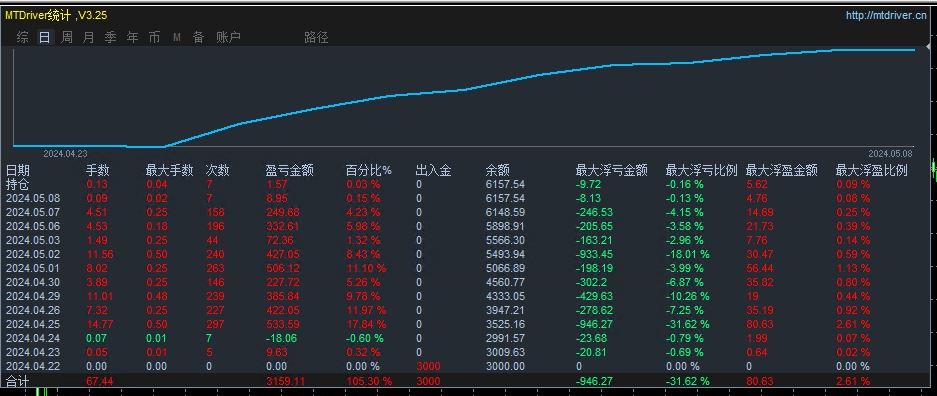Click trade count 297
The width and height of the screenshot is (937, 396).
215,324
